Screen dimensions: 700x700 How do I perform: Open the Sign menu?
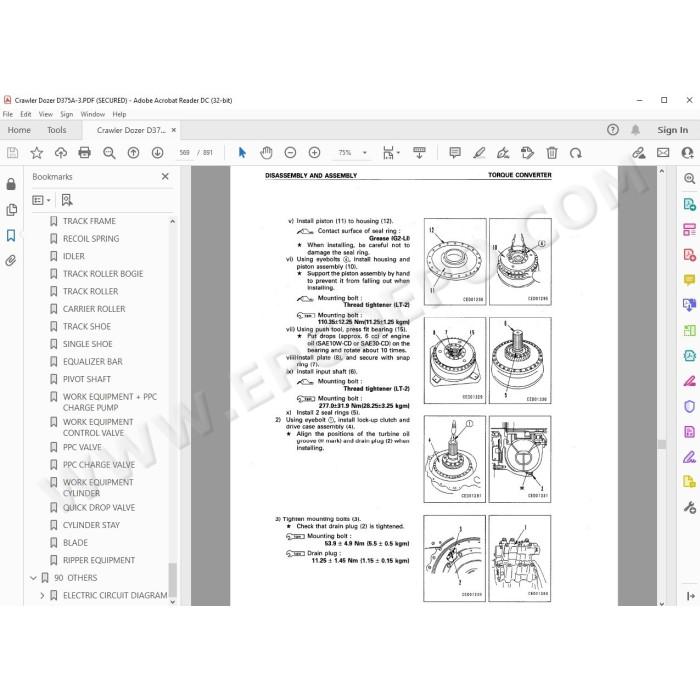pyautogui.click(x=67, y=114)
